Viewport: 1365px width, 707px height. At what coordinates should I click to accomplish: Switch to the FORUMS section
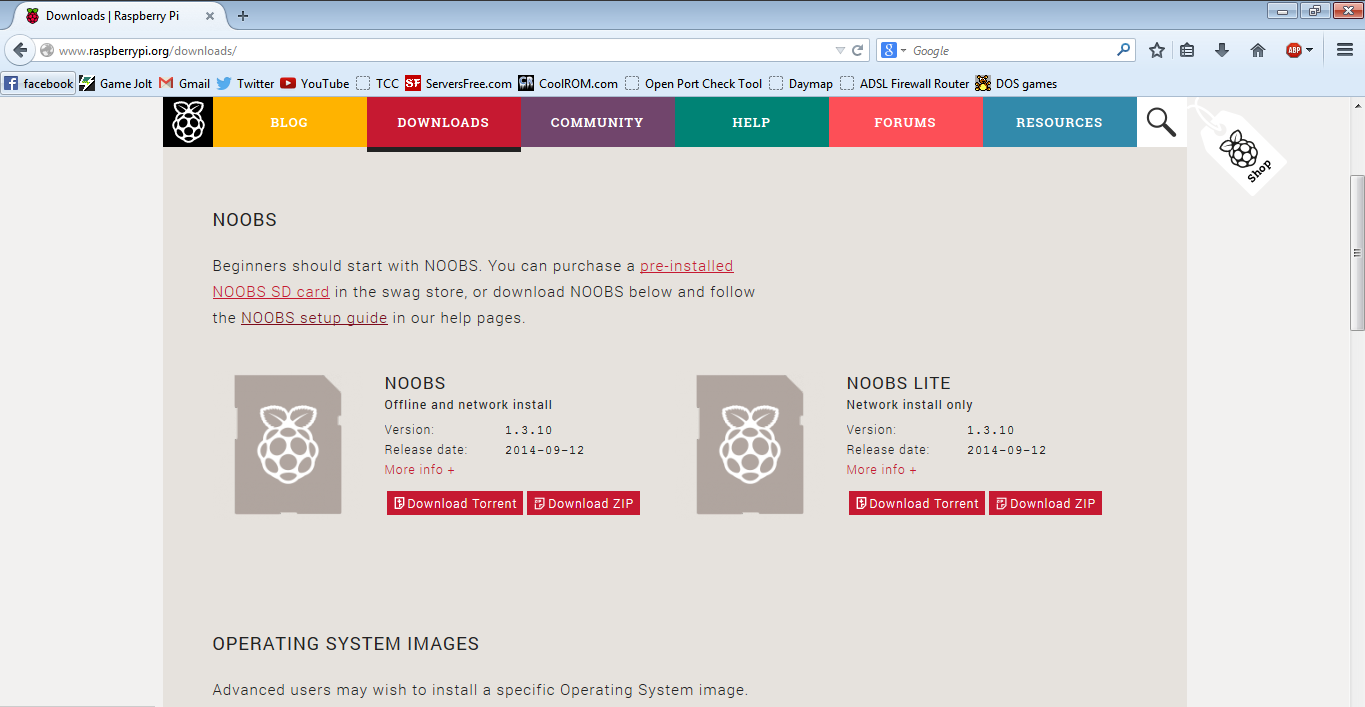(x=905, y=121)
